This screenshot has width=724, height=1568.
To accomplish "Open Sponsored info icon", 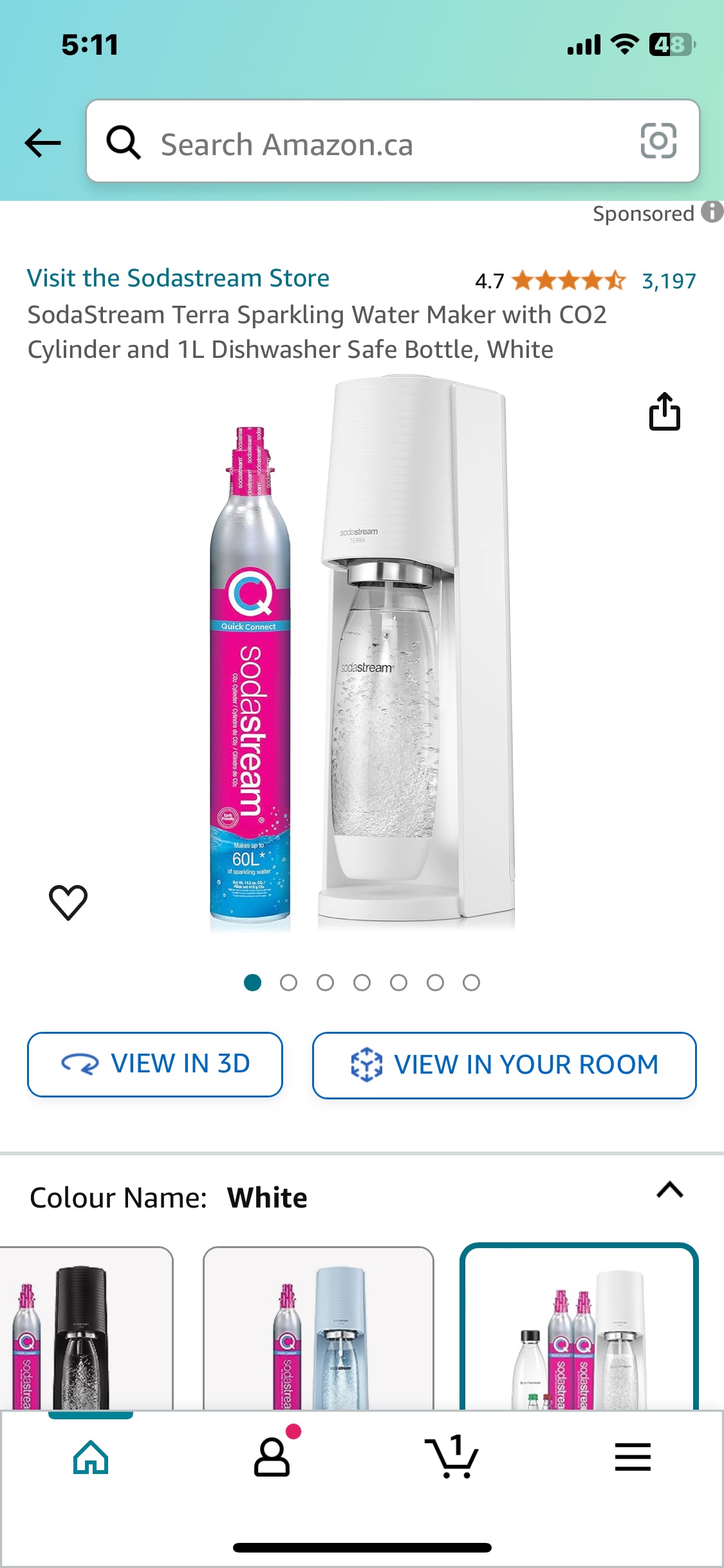I will click(712, 212).
